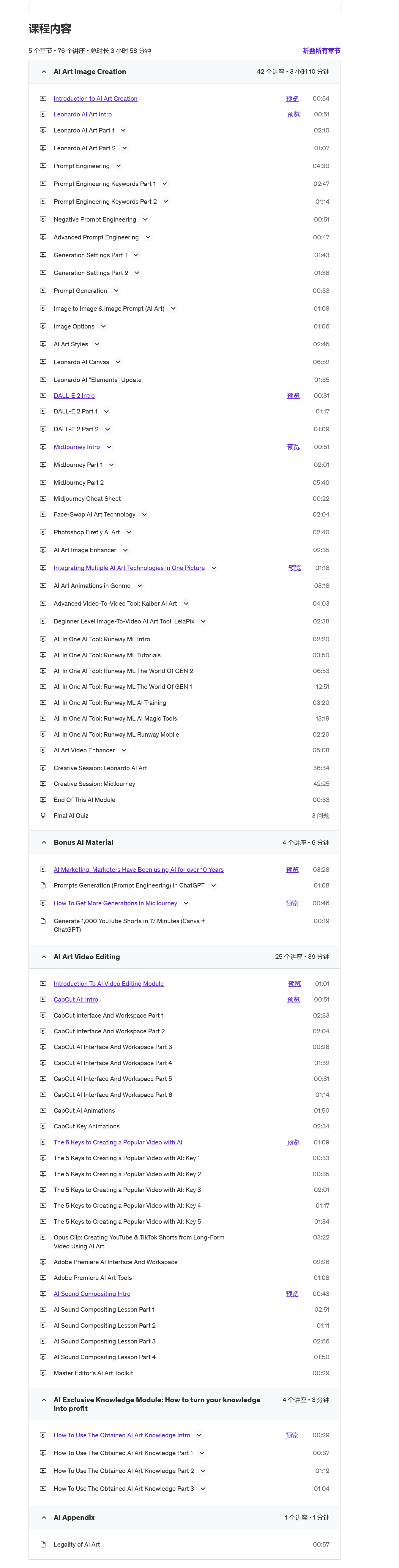Expand the Leonardo AI Art Part 1 description
Image resolution: width=399 pixels, height=1568 pixels.
(123, 130)
